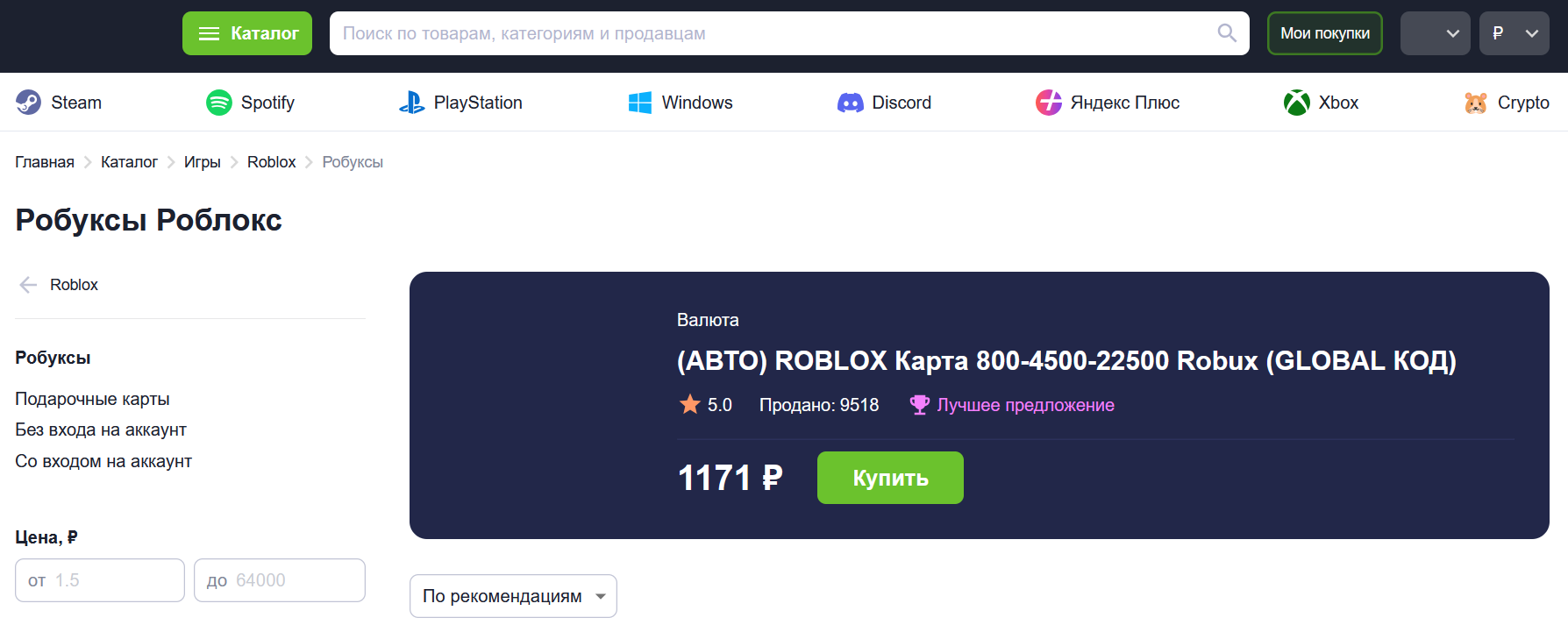
Task: Click the Валюта label
Action: click(708, 320)
